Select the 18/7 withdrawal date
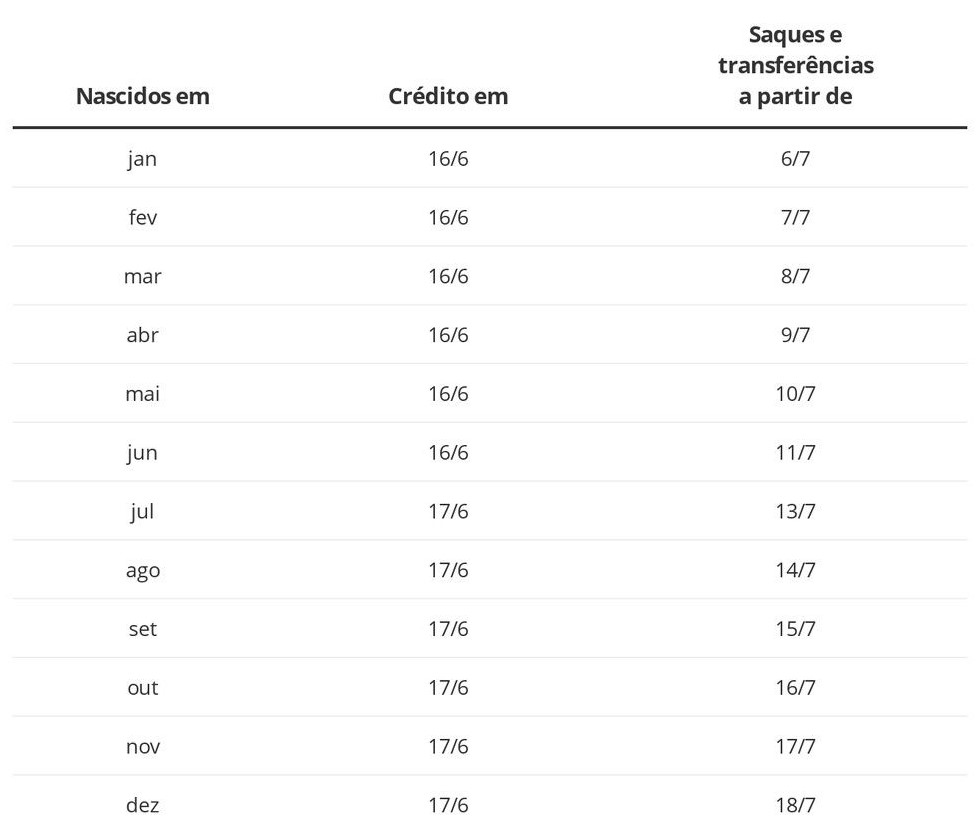Screen dimensions: 979x837 [795, 806]
